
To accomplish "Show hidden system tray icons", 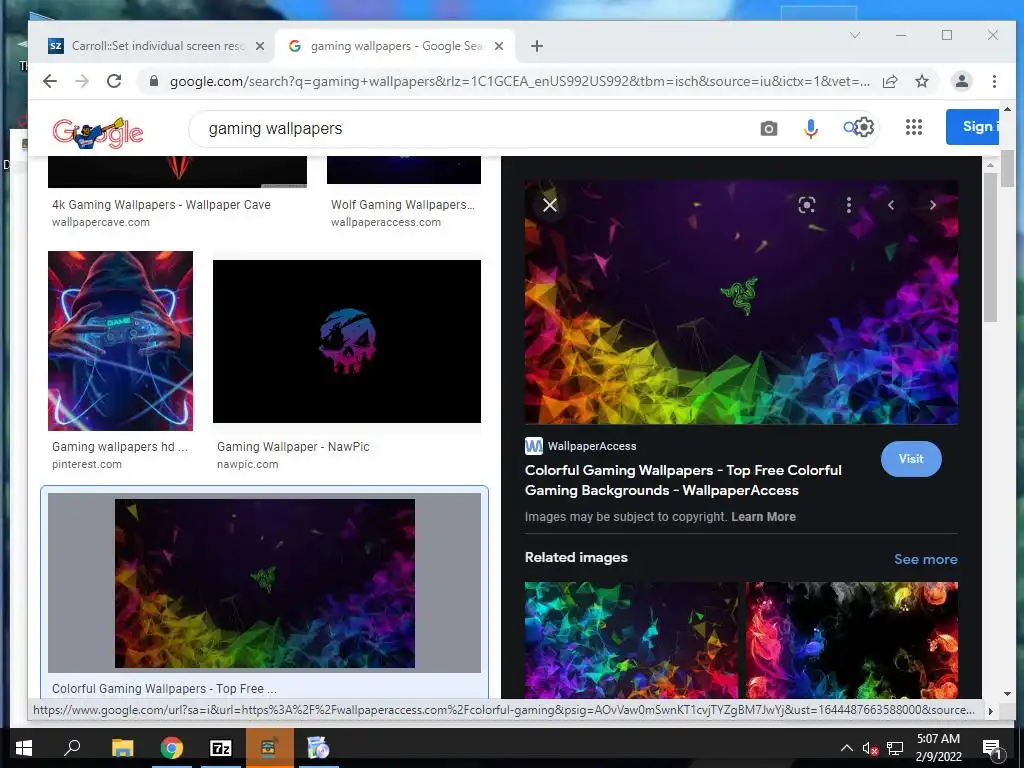I will point(846,748).
